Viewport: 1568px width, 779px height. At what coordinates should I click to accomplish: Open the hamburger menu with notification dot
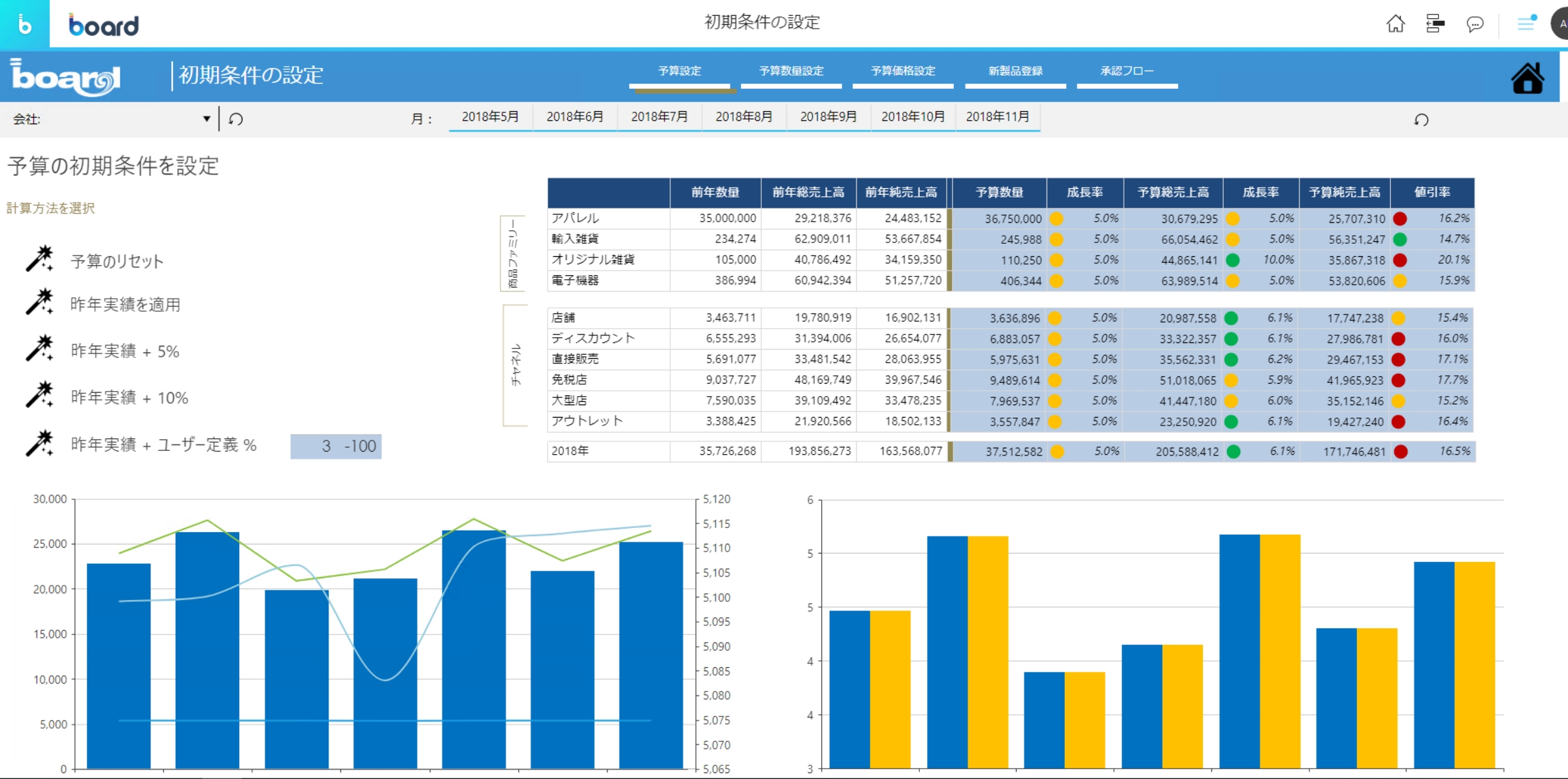(1527, 24)
